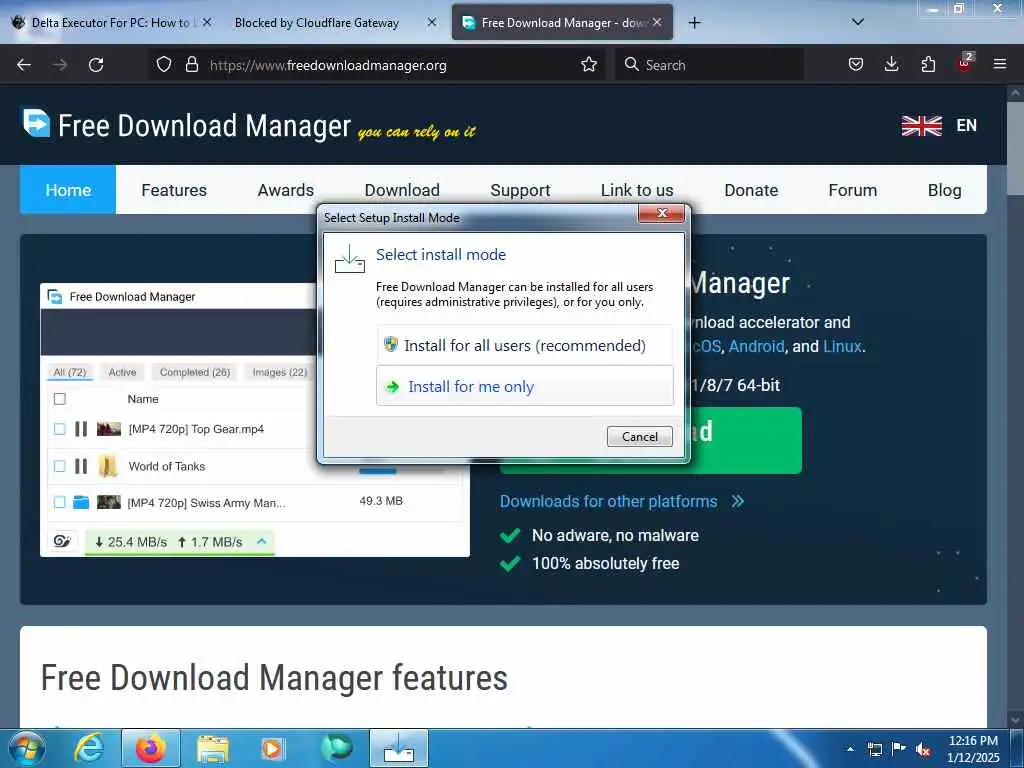Tick the Top Gear.mp4 row checkbox

[x=59, y=429]
